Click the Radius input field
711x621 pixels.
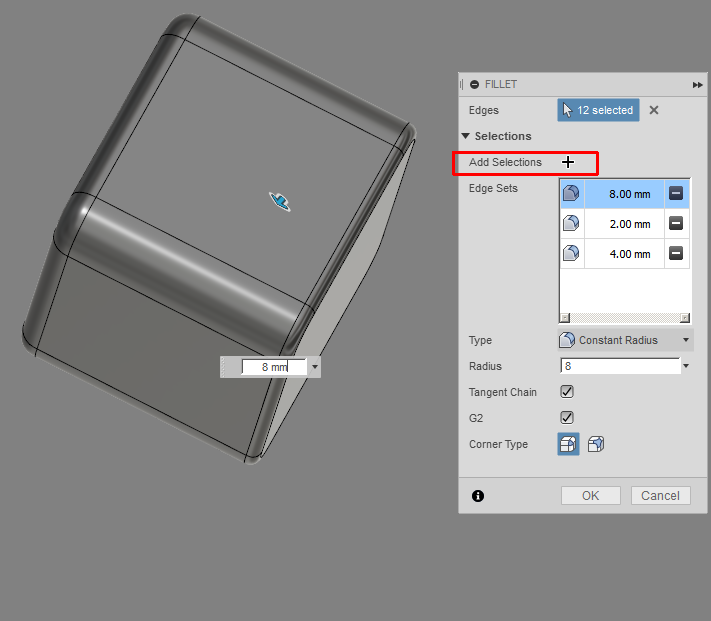tap(620, 366)
